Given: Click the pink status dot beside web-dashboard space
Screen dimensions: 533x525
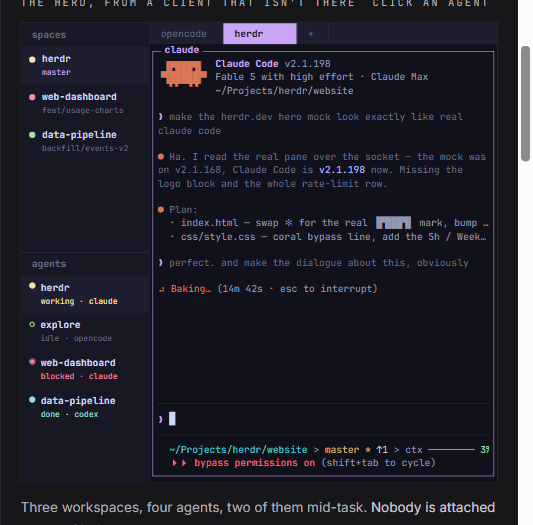Looking at the screenshot, I should pos(32,97).
